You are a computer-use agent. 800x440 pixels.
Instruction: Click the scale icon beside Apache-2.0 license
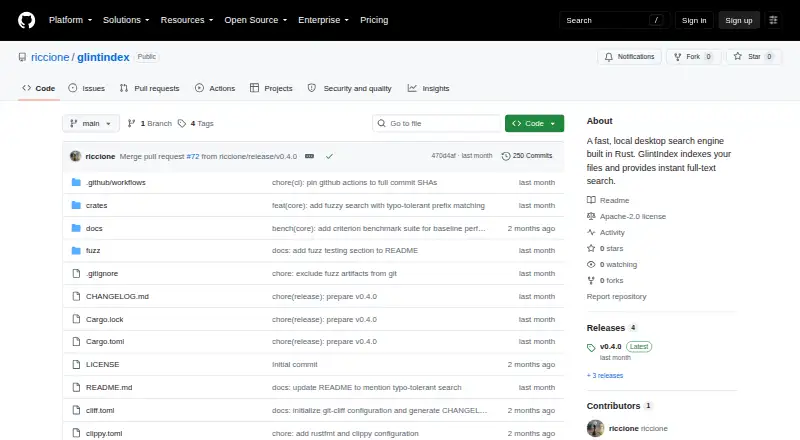(x=591, y=216)
